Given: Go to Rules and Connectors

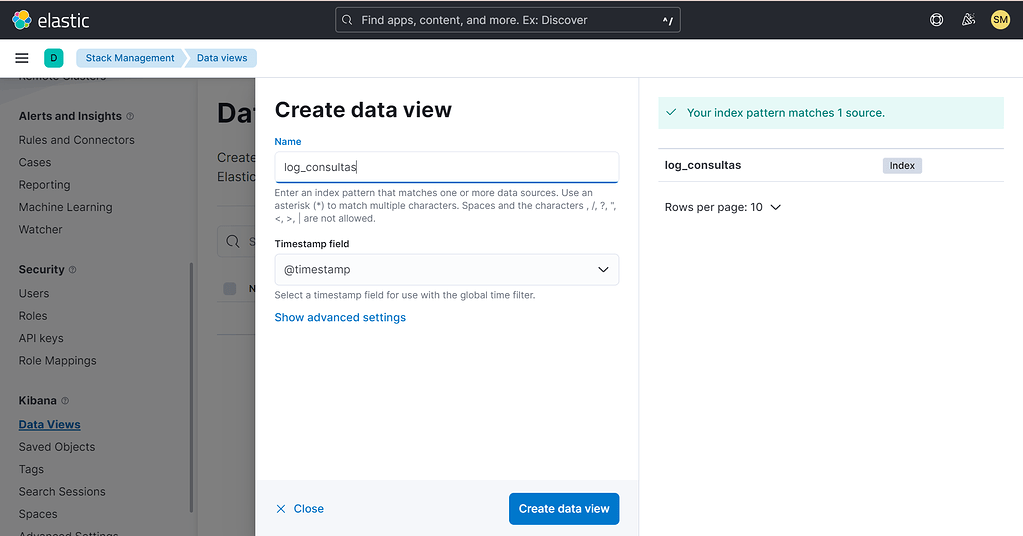Looking at the screenshot, I should 76,140.
